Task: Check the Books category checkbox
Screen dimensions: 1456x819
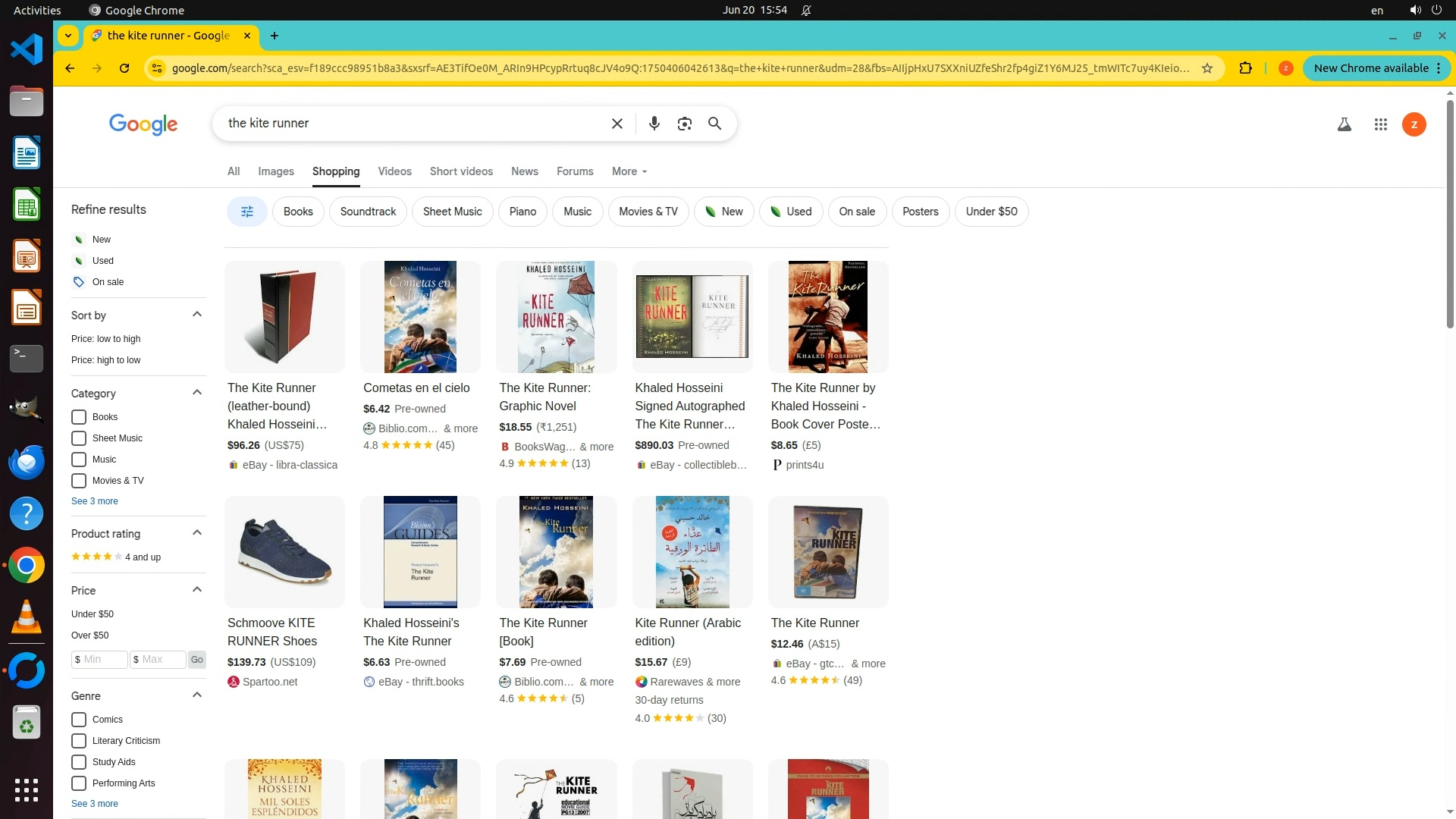Action: pyautogui.click(x=79, y=417)
